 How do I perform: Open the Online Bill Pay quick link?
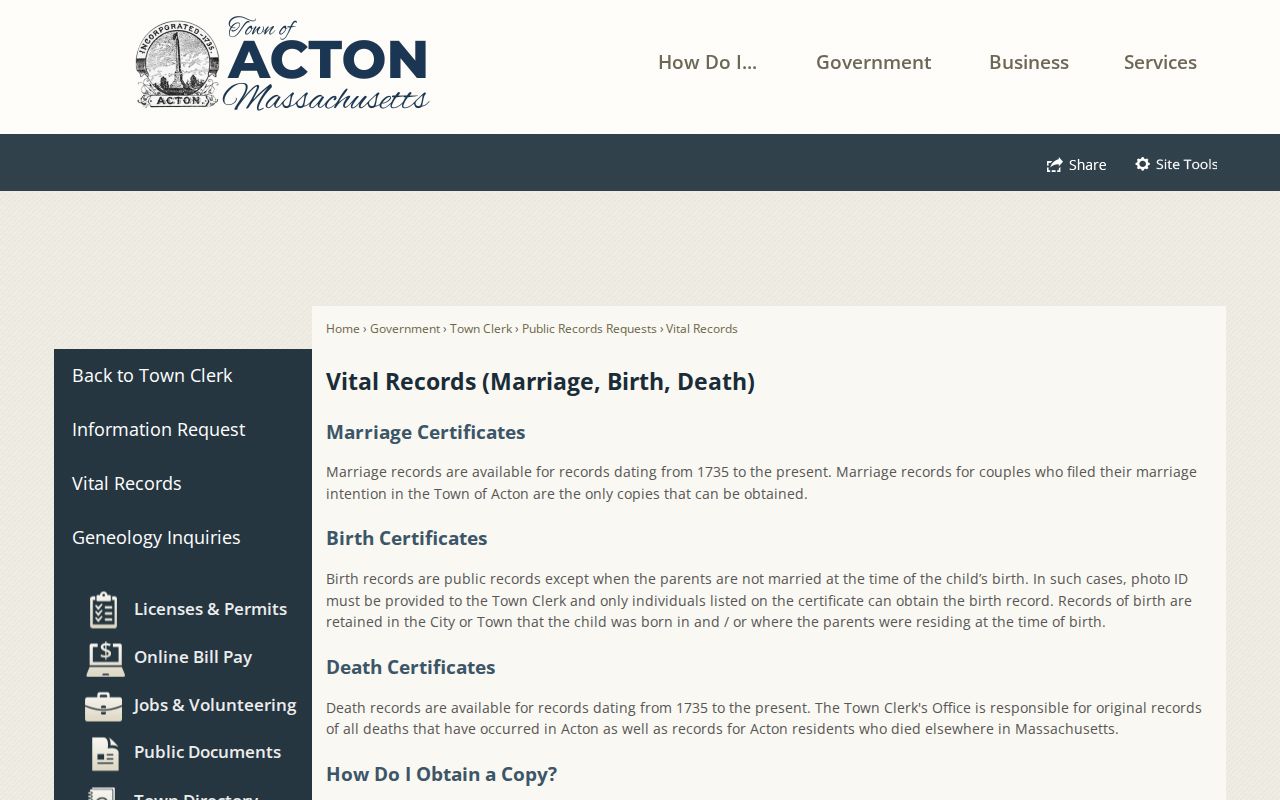coord(193,657)
